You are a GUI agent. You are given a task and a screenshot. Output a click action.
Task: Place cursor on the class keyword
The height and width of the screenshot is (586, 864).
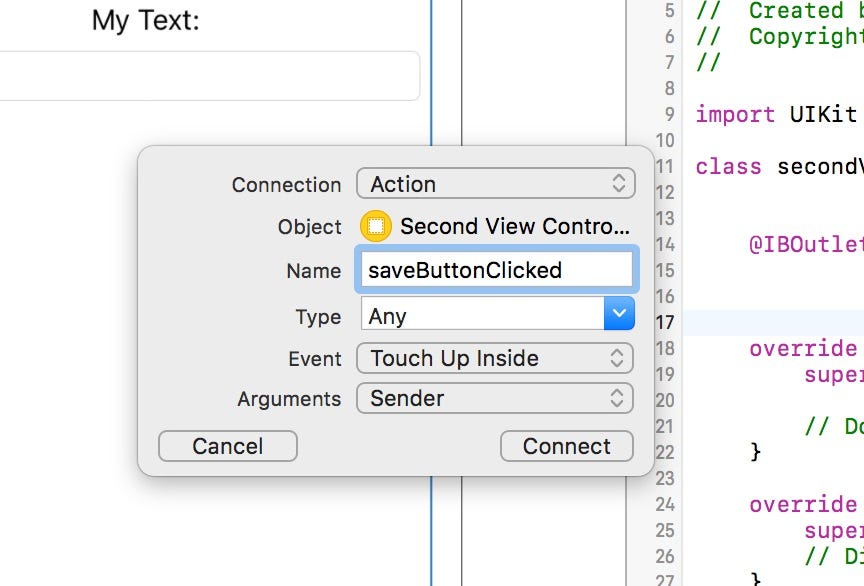(x=728, y=166)
